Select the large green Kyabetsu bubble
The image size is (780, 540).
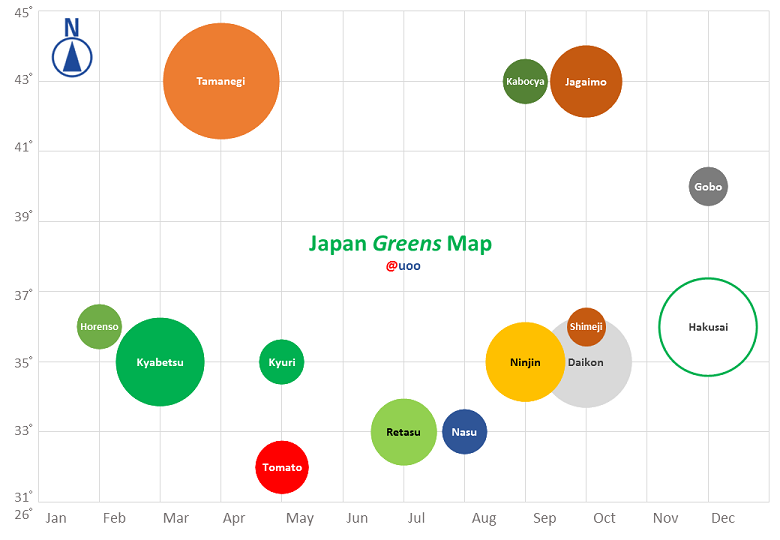[160, 362]
